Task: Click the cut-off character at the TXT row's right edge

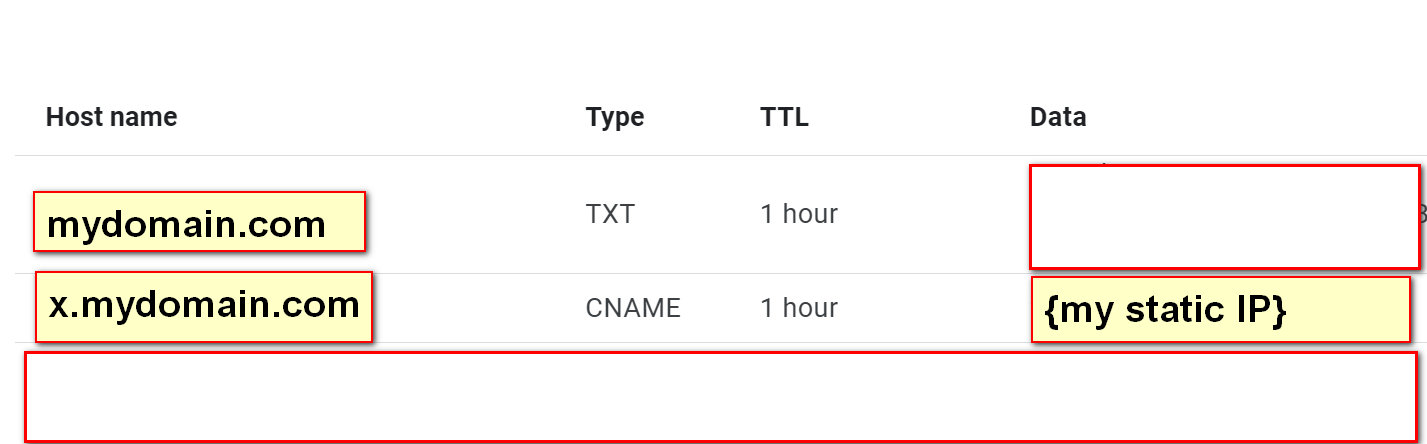Action: (x=1423, y=214)
